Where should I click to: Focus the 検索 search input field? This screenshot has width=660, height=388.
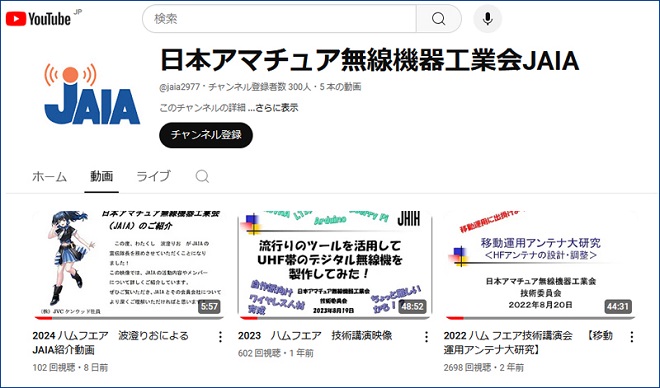[x=279, y=19]
